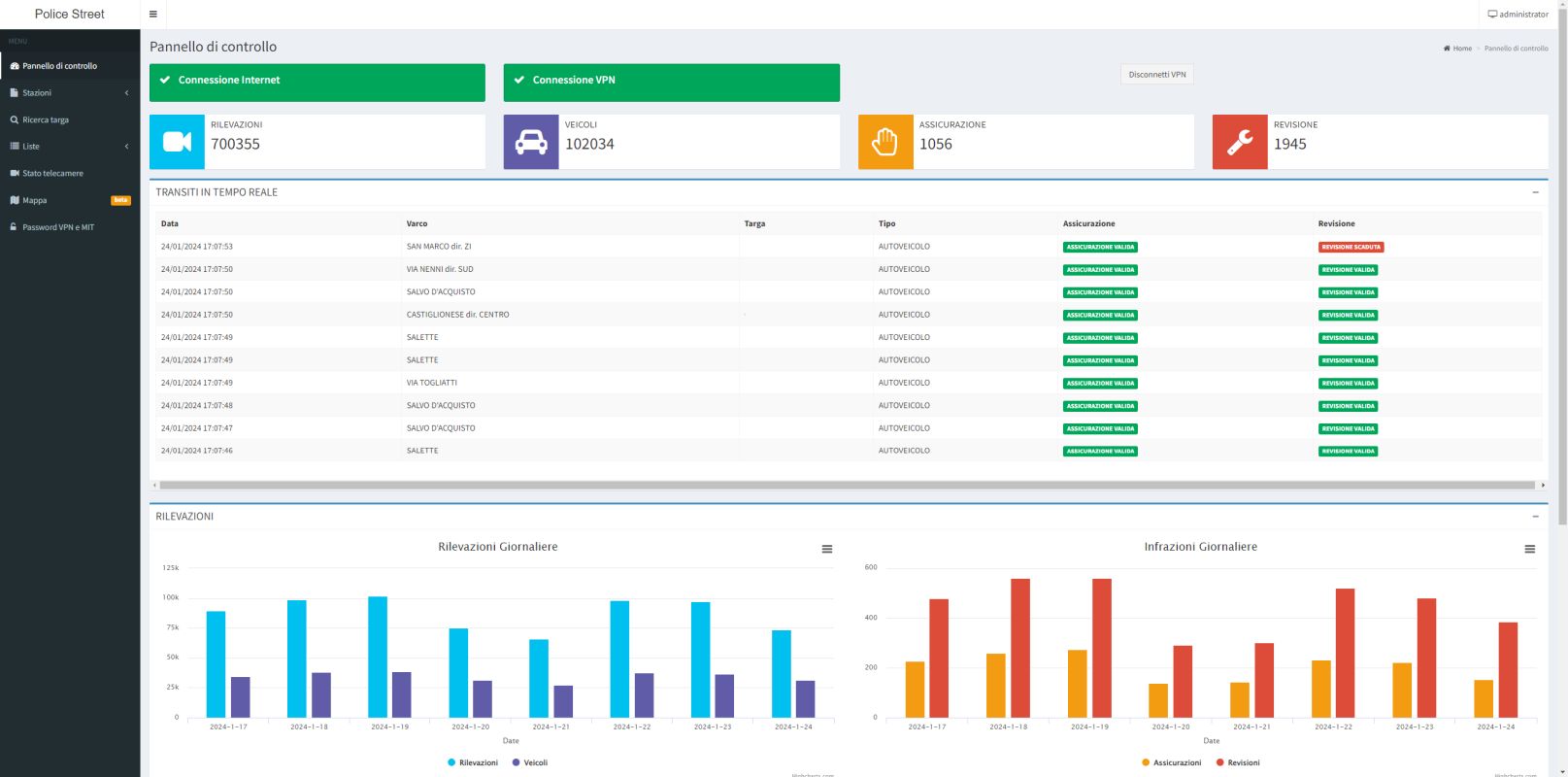The image size is (1568, 777).
Task: Click the Revisione Scaduta red badge
Action: (x=1351, y=248)
